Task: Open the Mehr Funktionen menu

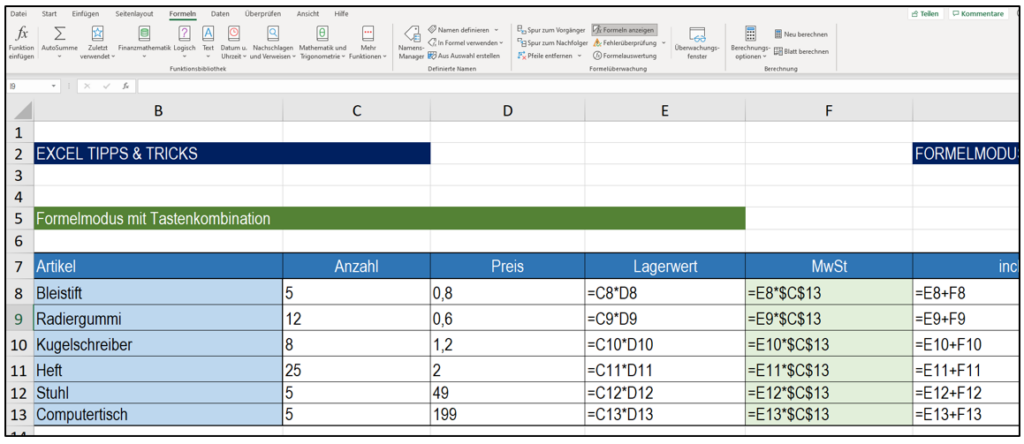Action: (368, 43)
